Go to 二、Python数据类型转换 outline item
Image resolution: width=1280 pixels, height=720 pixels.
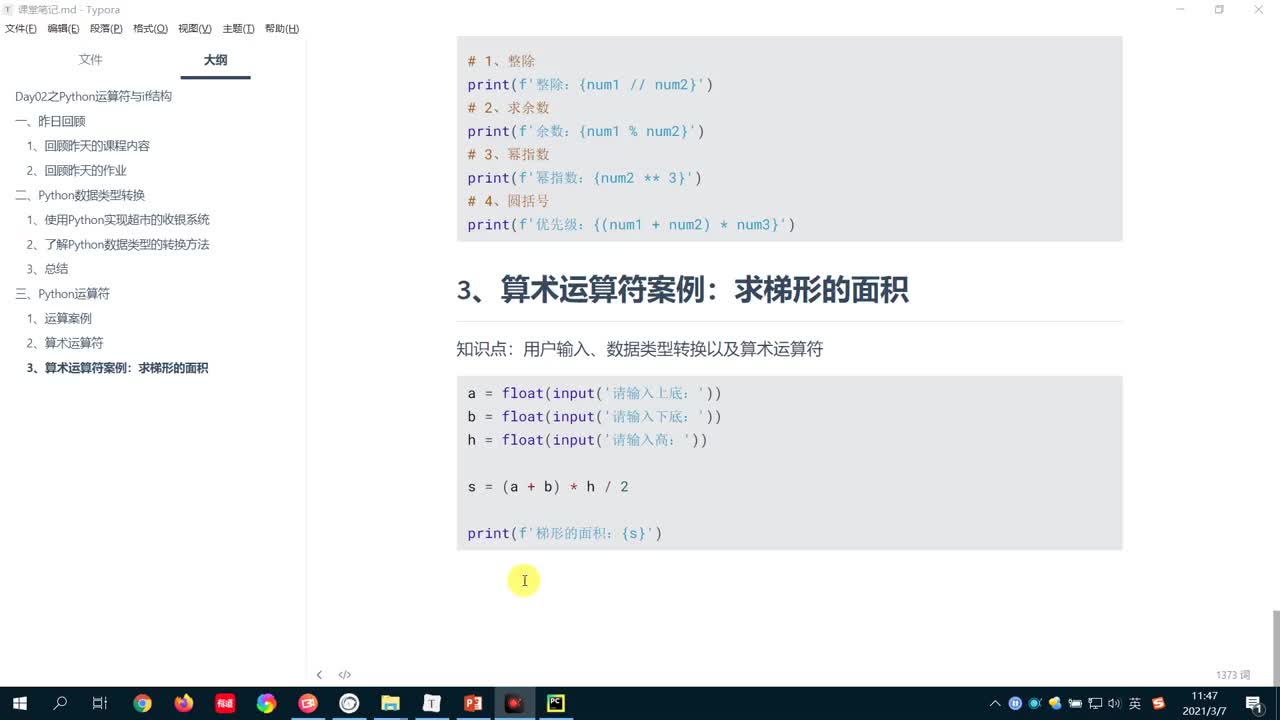point(80,195)
